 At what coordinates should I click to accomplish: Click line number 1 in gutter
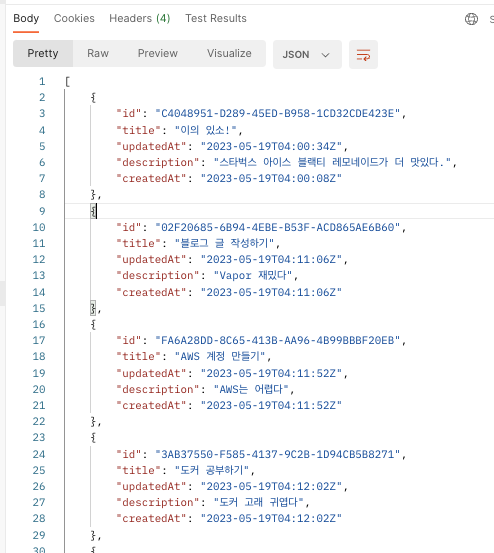pos(42,82)
